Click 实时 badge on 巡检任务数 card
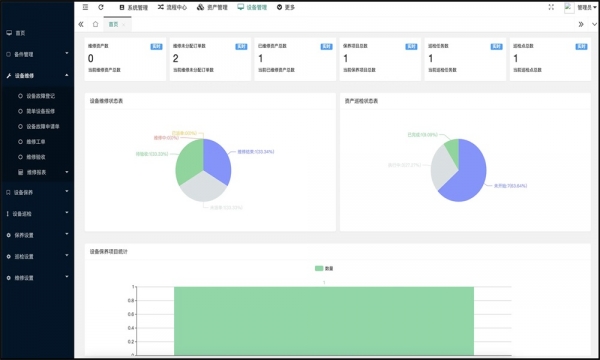 (x=496, y=47)
